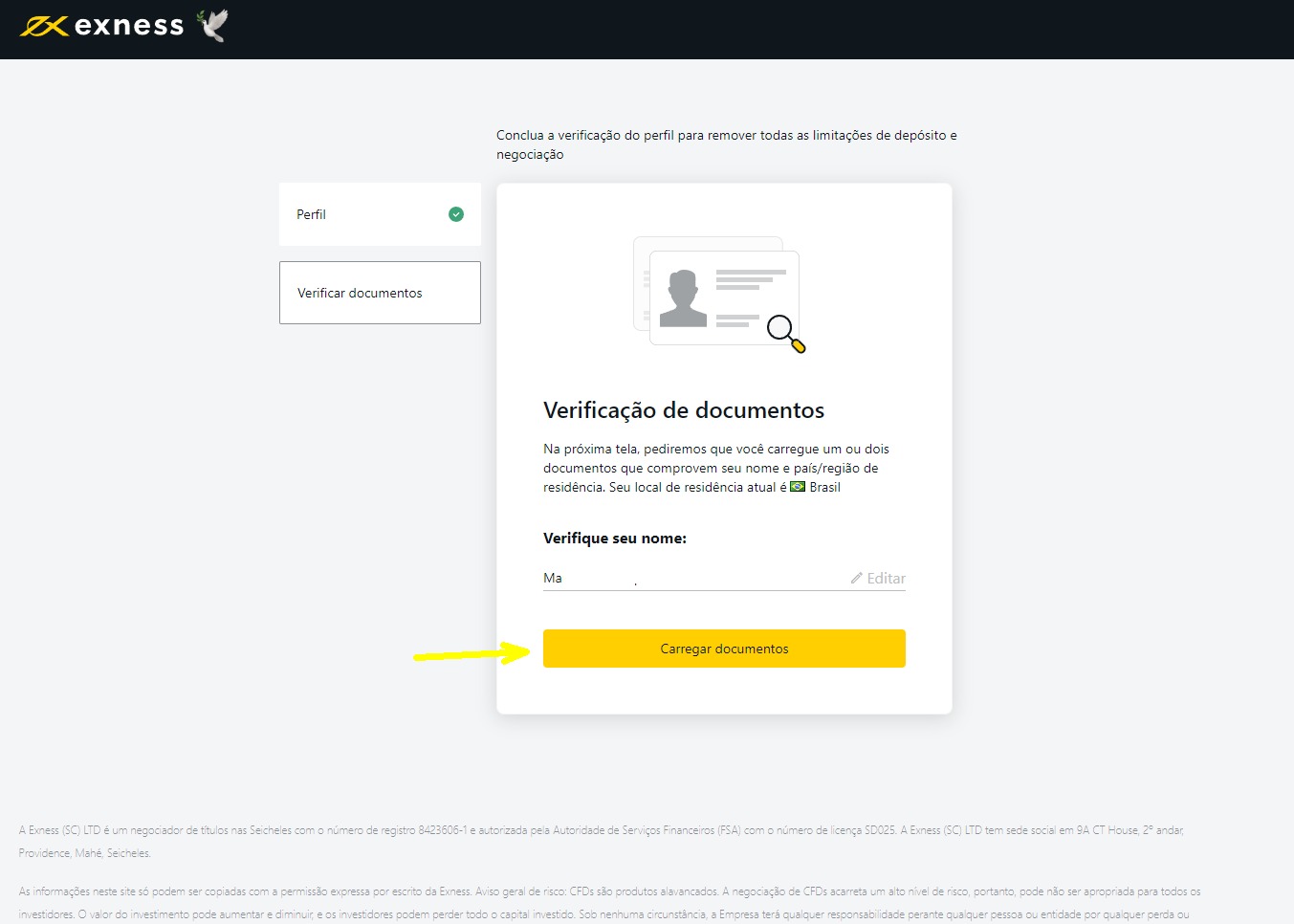Click the hand-drawn yellow arrow
Viewport: 1294px width, 924px height.
point(471,653)
